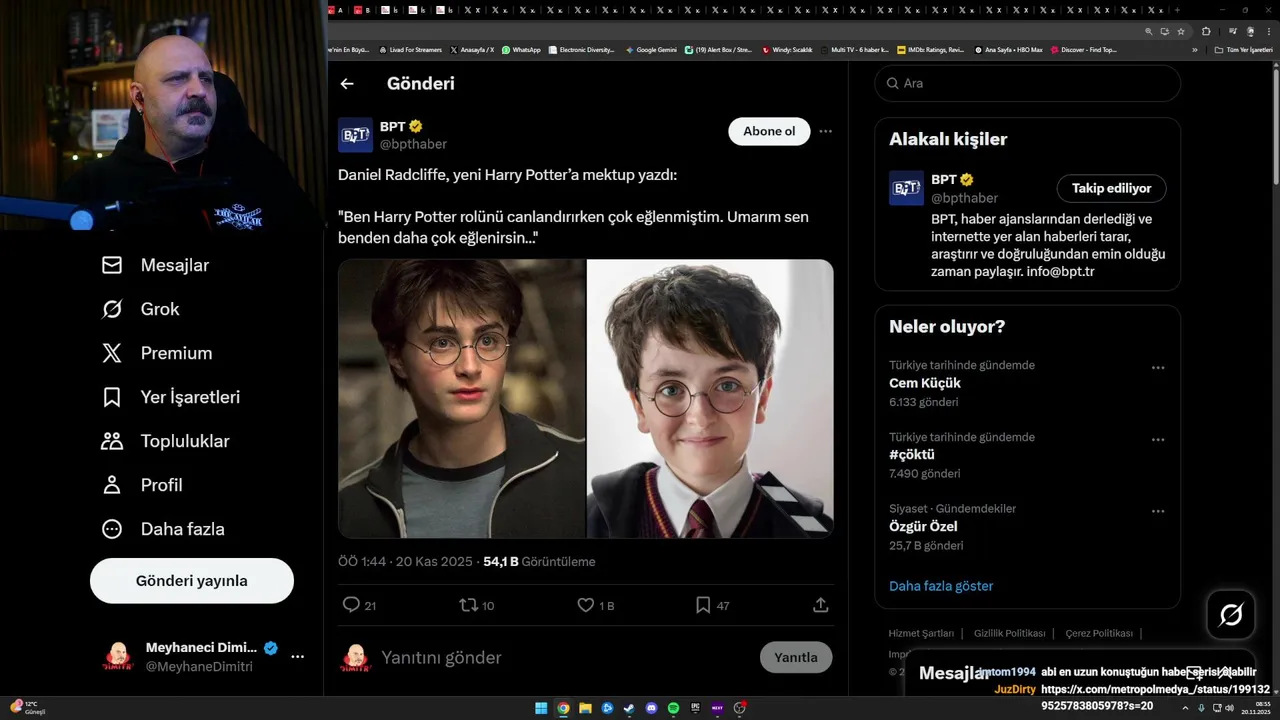This screenshot has height=720, width=1280.
Task: Open Hizmet Şartları footer link
Action: click(921, 633)
